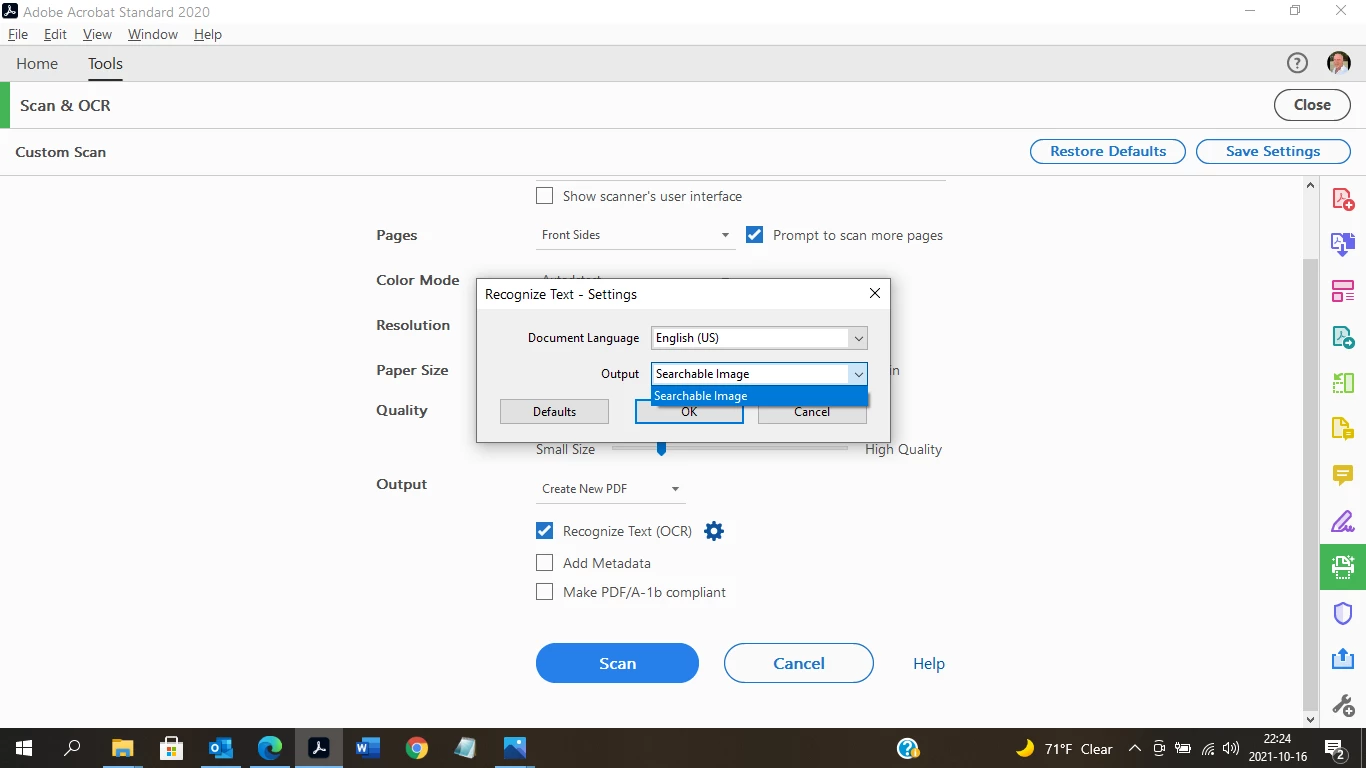The height and width of the screenshot is (768, 1366).
Task: Open the Protect shield tool icon
Action: click(x=1343, y=613)
